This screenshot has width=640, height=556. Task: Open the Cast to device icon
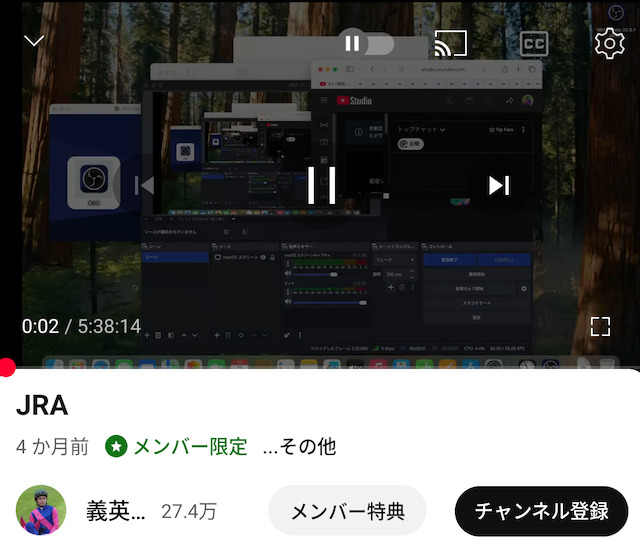(451, 43)
